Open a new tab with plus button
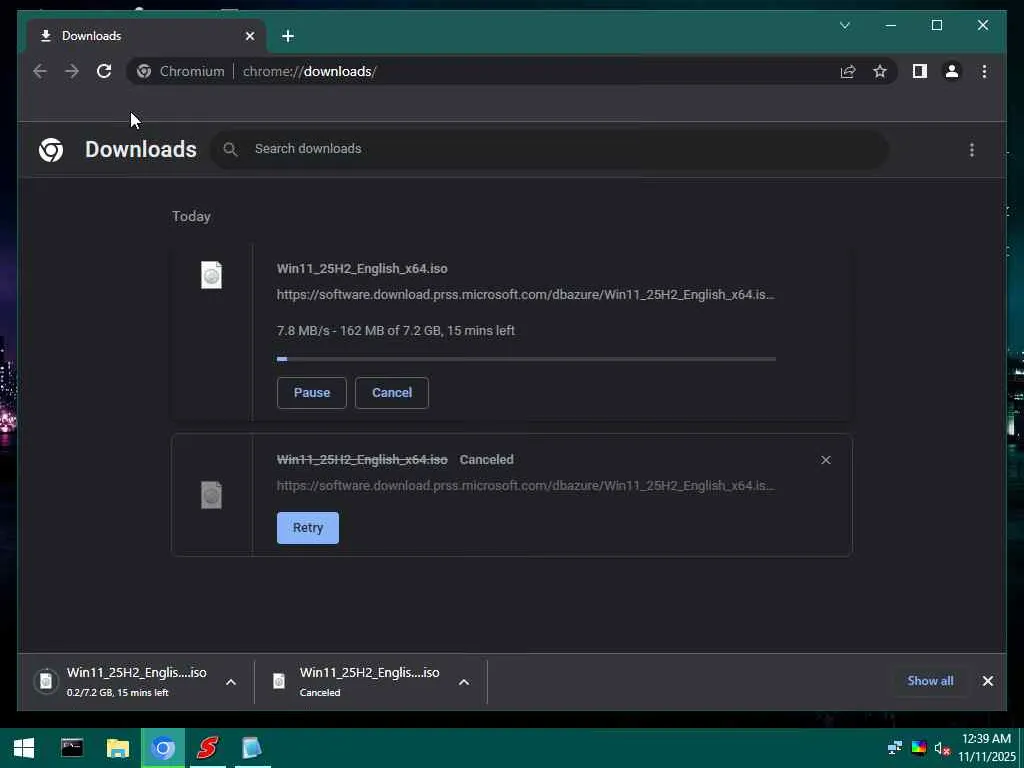 288,36
